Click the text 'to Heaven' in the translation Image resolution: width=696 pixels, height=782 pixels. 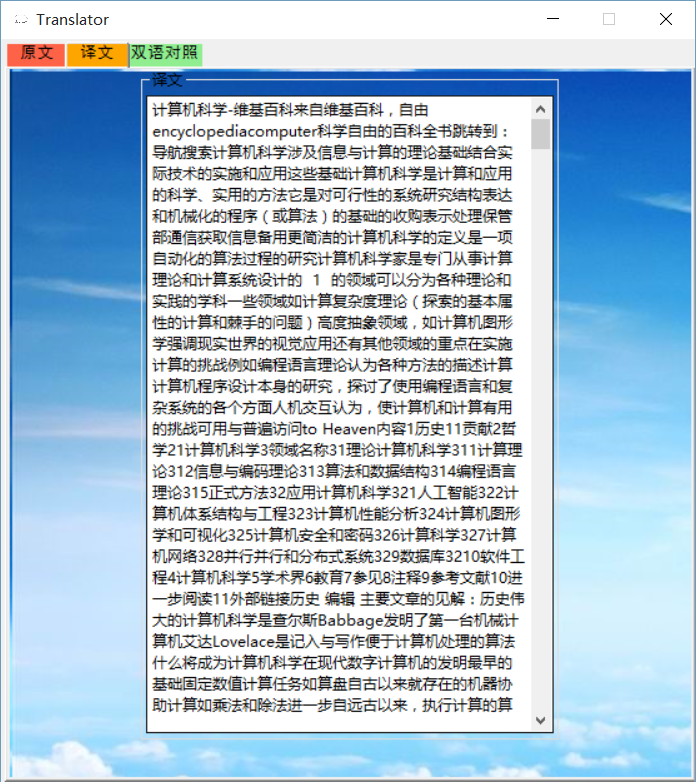click(x=340, y=428)
